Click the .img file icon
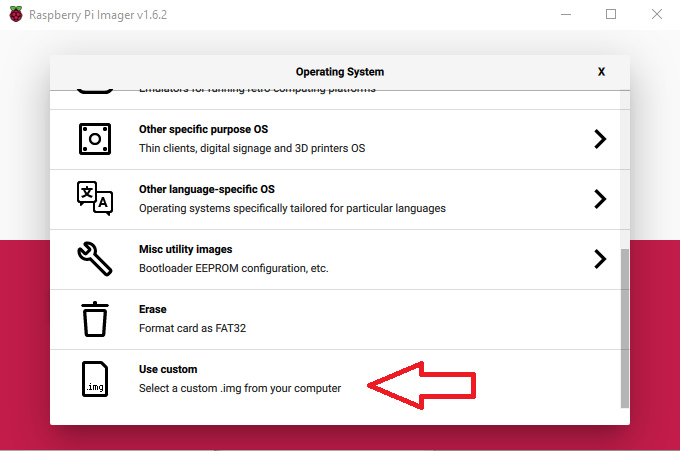This screenshot has height=451, width=680. pos(95,379)
